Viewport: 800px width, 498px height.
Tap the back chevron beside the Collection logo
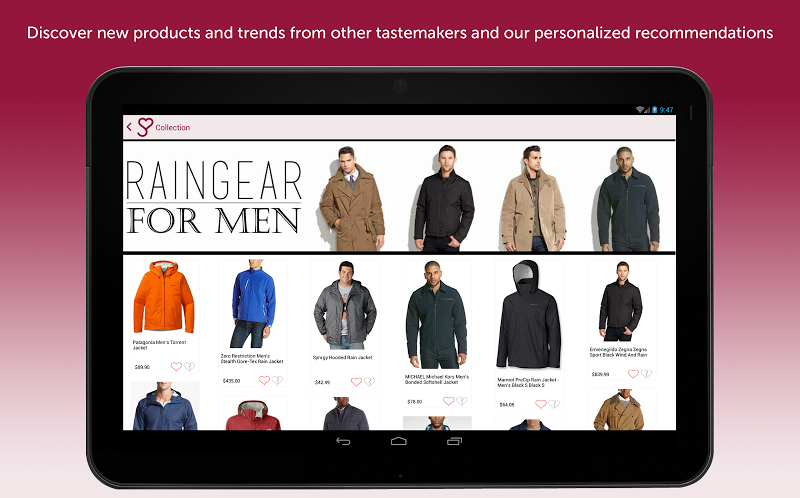coord(129,127)
